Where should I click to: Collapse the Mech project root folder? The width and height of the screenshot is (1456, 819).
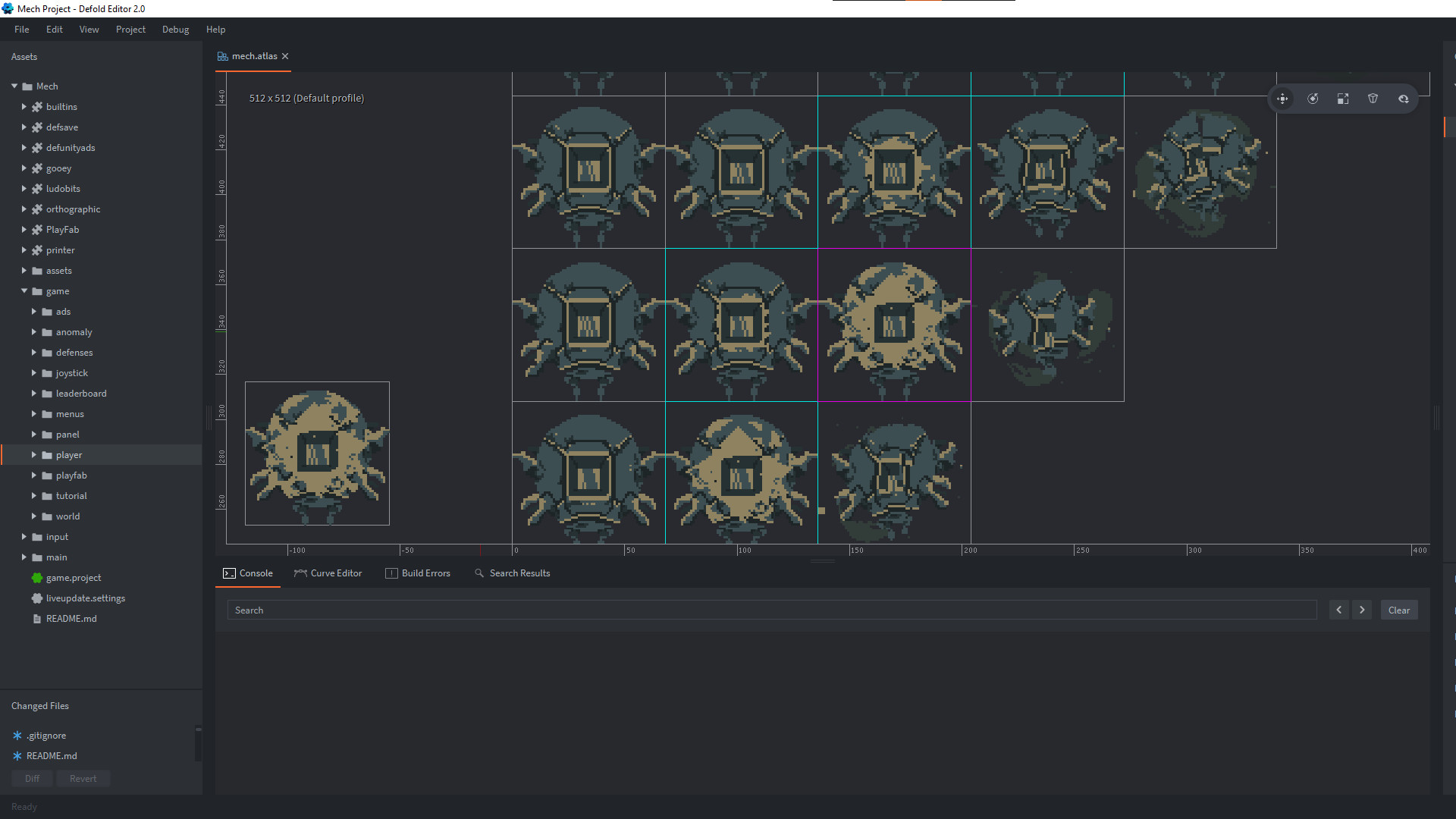coord(13,86)
